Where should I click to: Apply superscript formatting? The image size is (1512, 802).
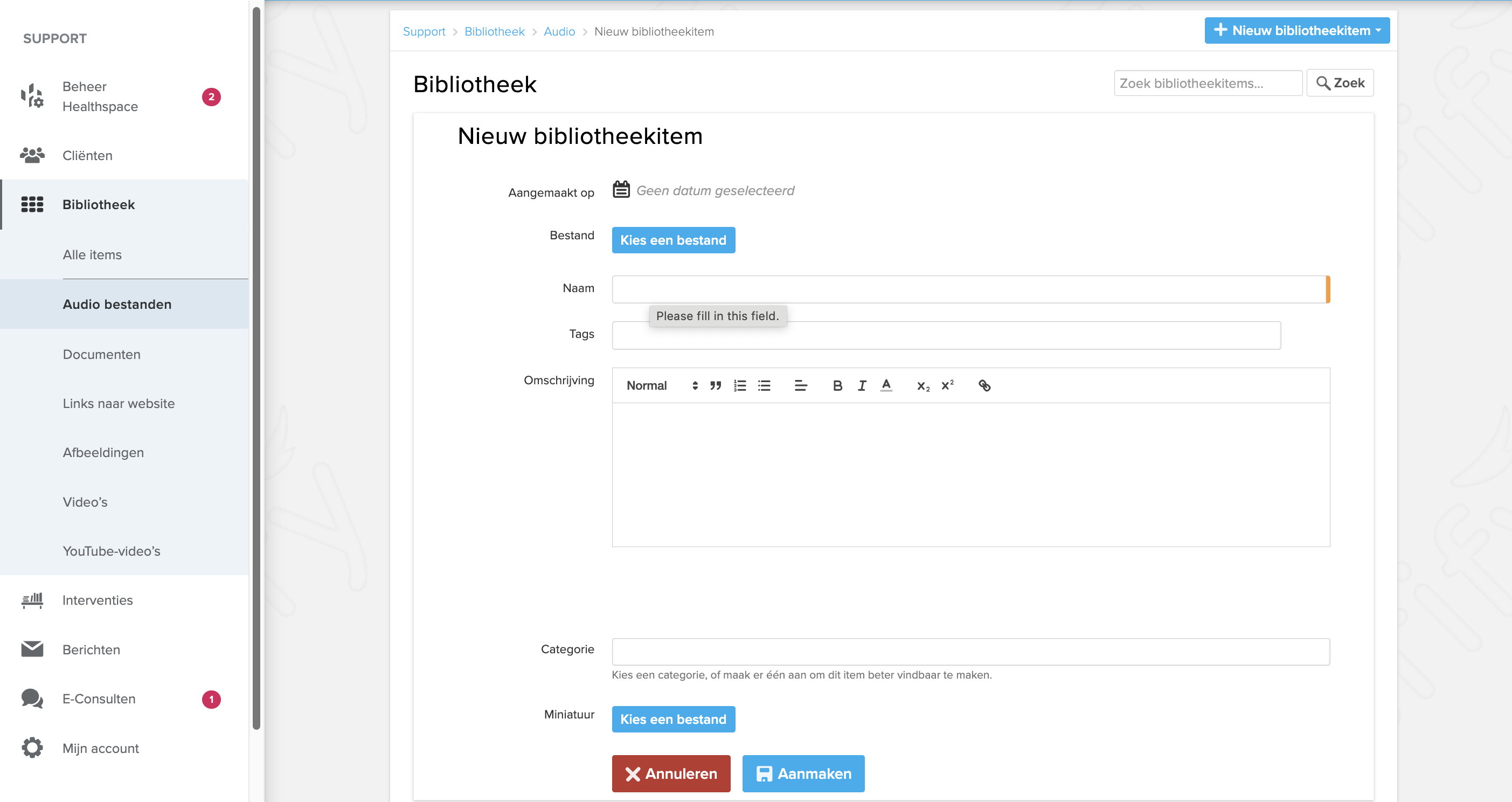point(947,386)
